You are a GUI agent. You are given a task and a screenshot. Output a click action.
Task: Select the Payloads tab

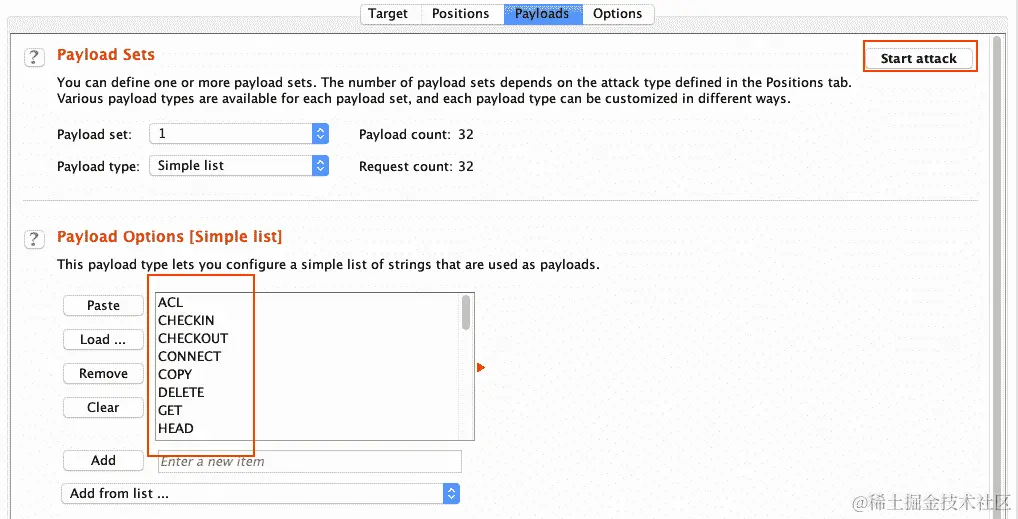(x=542, y=14)
